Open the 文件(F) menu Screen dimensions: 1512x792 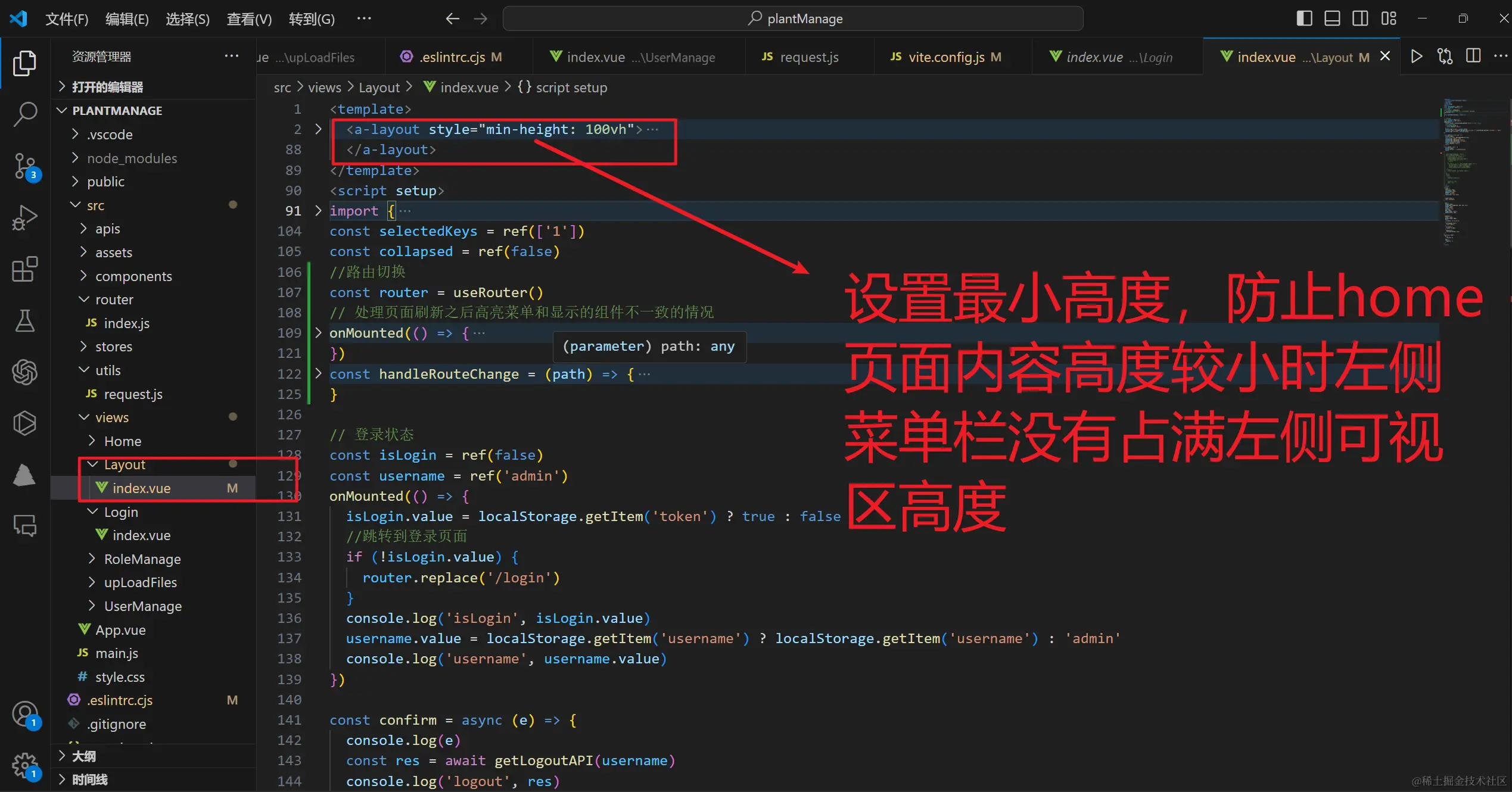tap(67, 19)
